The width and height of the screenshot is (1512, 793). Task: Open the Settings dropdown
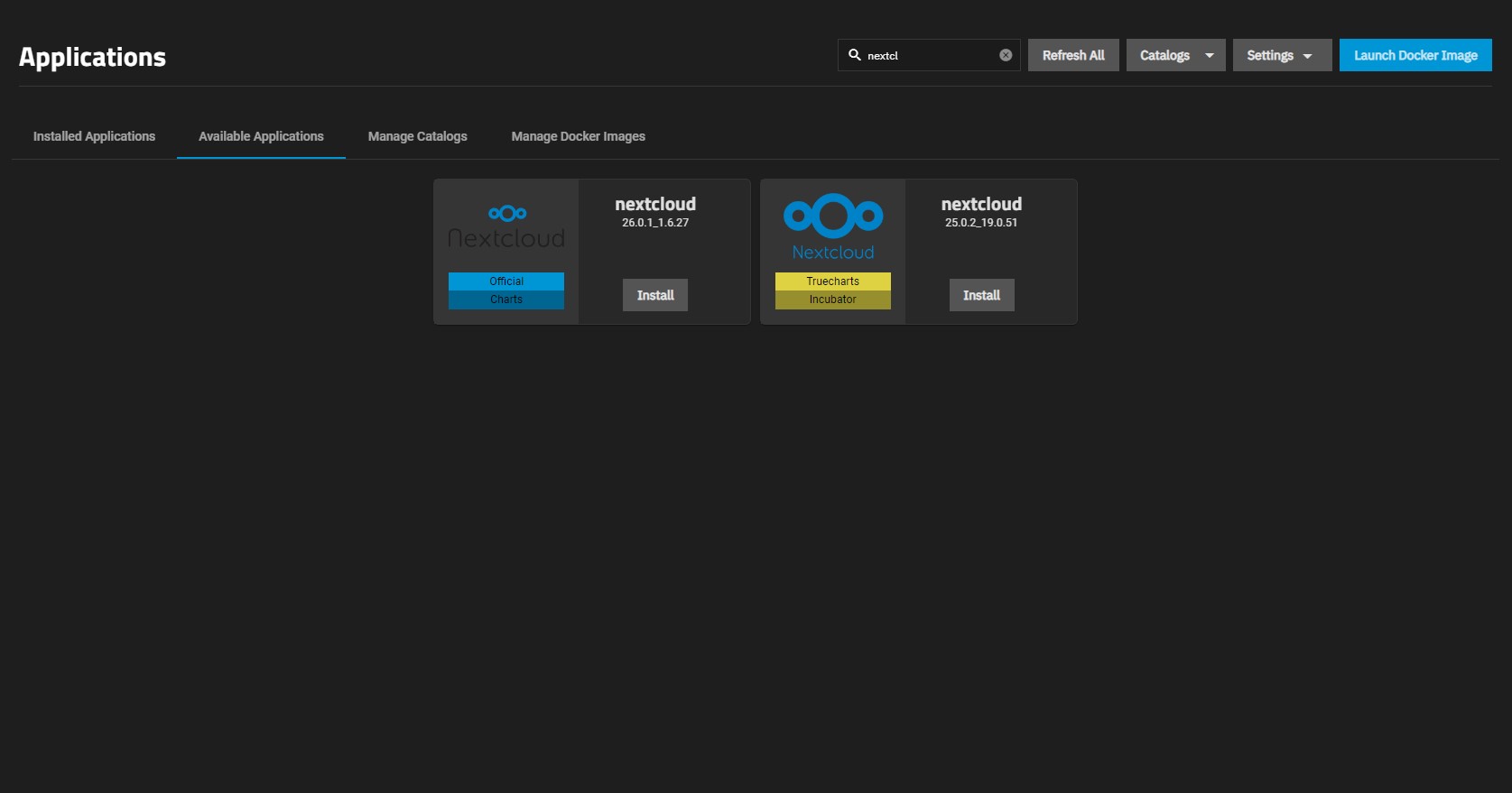point(1282,55)
